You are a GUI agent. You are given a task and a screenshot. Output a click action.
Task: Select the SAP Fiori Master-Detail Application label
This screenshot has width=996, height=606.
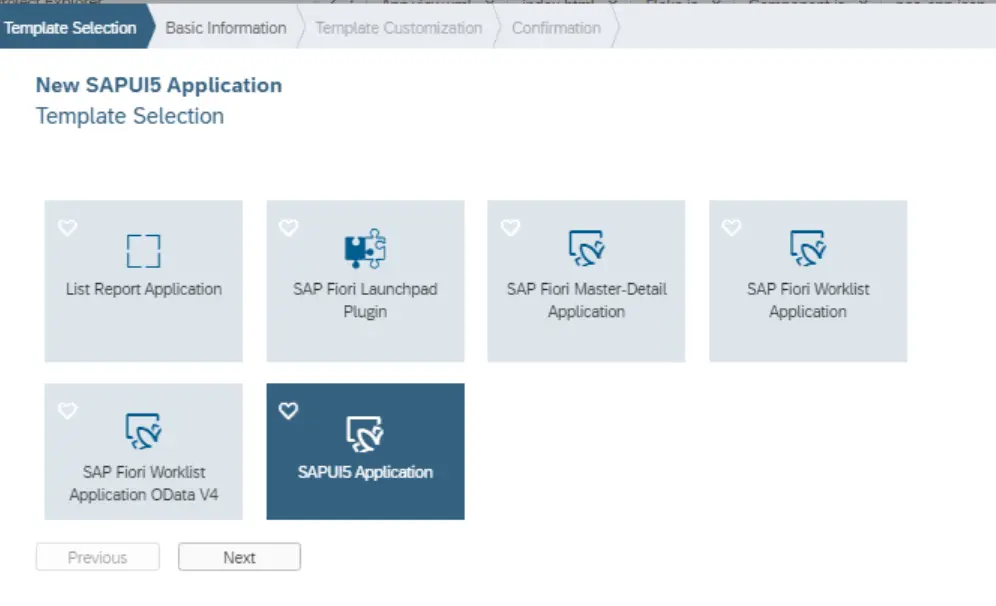click(586, 300)
